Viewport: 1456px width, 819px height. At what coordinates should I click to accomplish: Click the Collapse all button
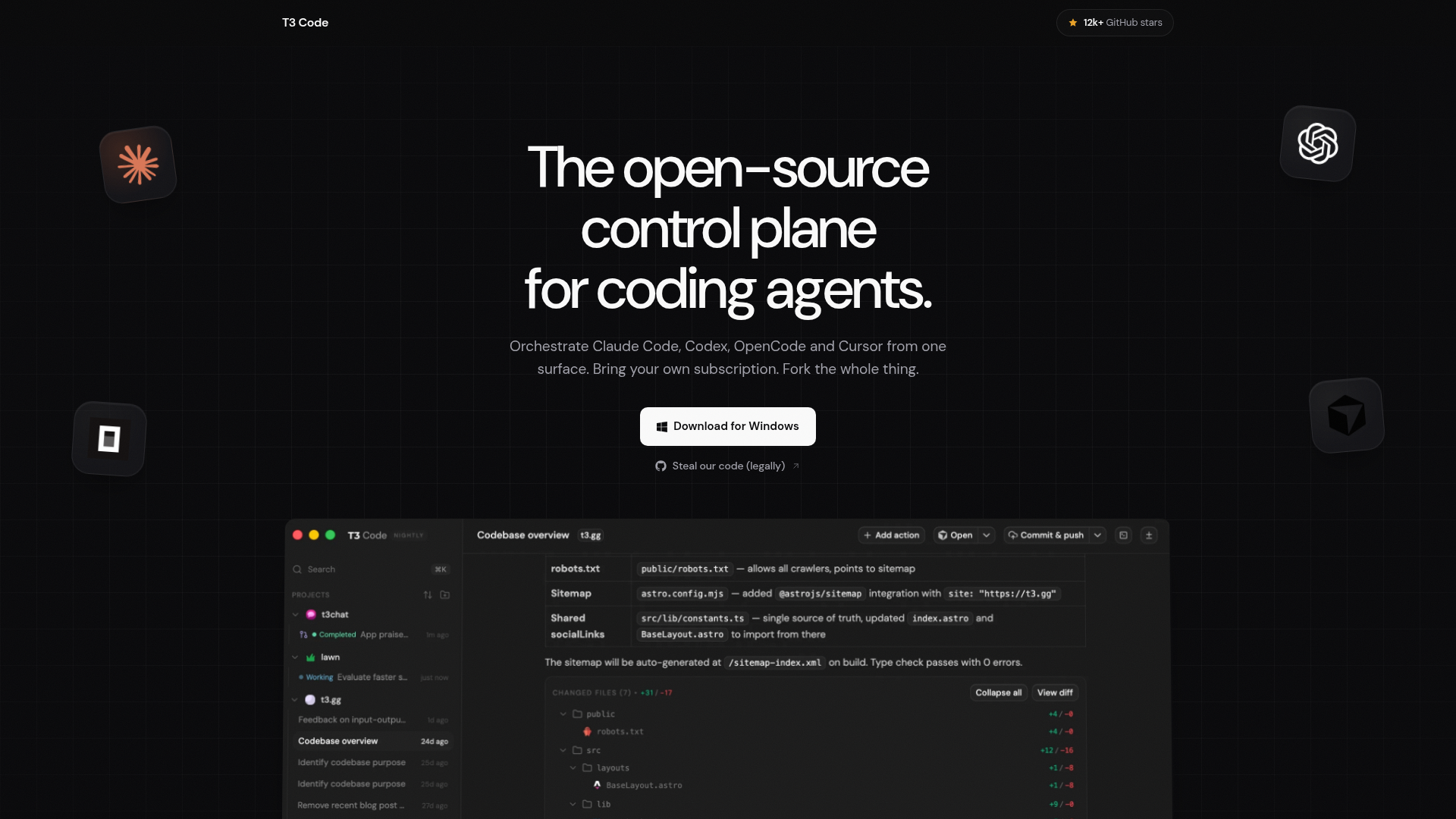[x=998, y=693]
